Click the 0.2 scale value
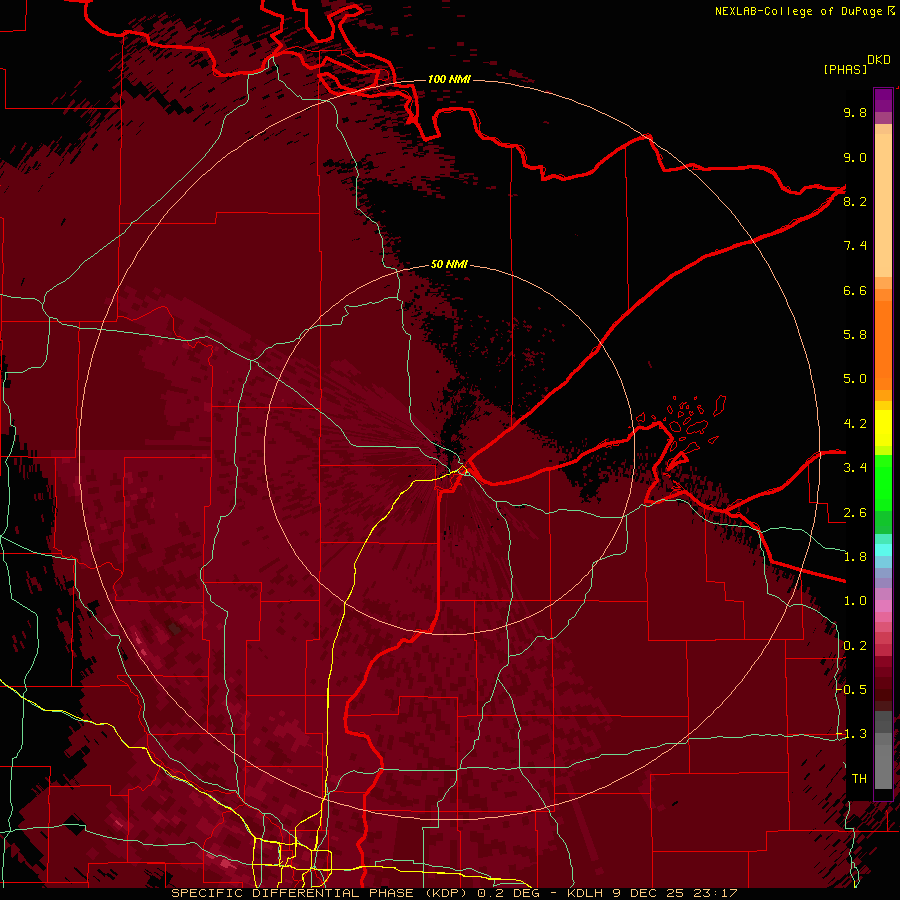Viewport: 900px width, 900px height. click(x=855, y=646)
